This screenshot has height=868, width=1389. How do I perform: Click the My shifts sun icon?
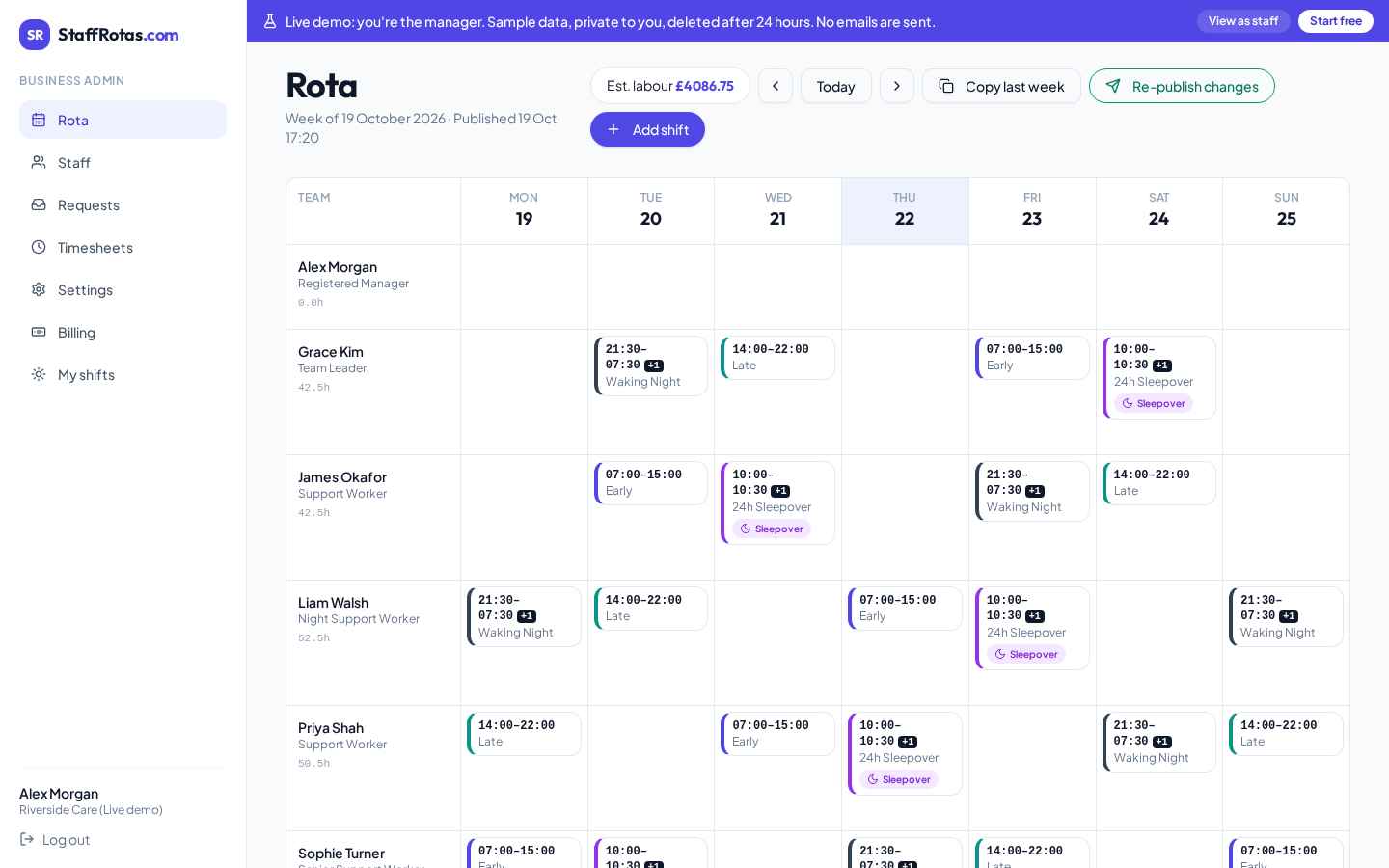(39, 374)
